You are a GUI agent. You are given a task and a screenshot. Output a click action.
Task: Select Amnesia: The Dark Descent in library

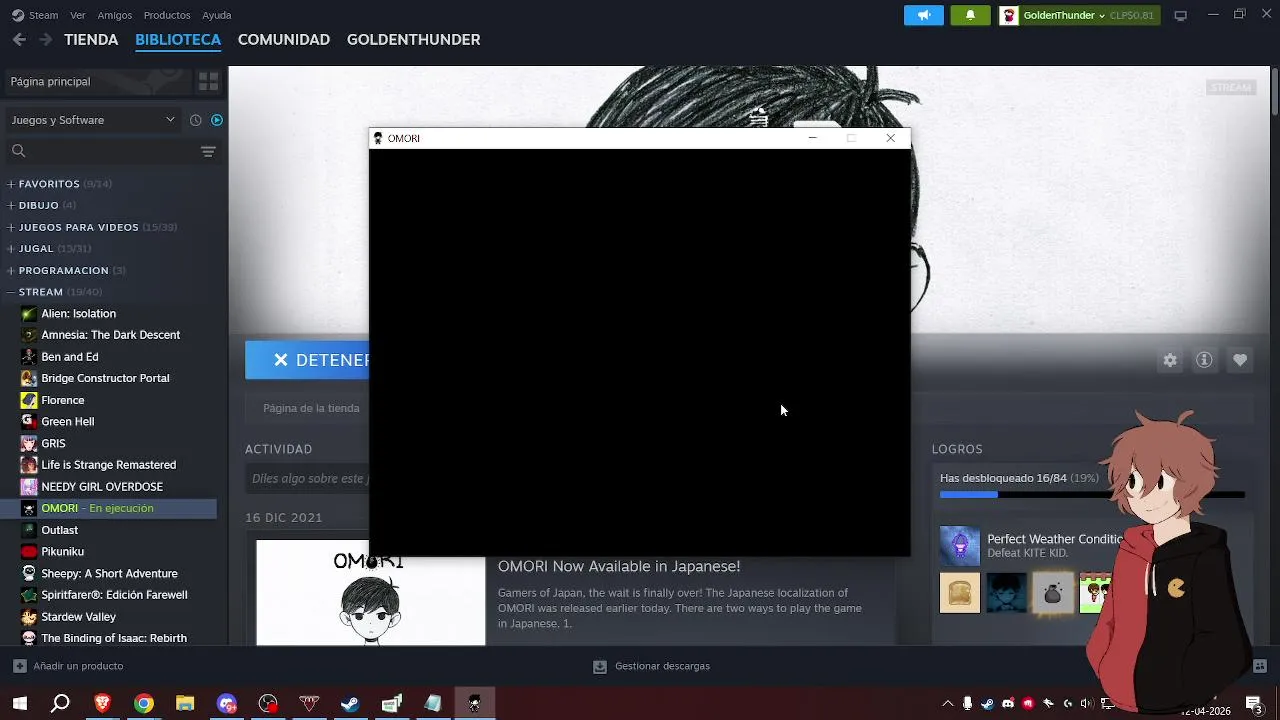[x=110, y=335]
